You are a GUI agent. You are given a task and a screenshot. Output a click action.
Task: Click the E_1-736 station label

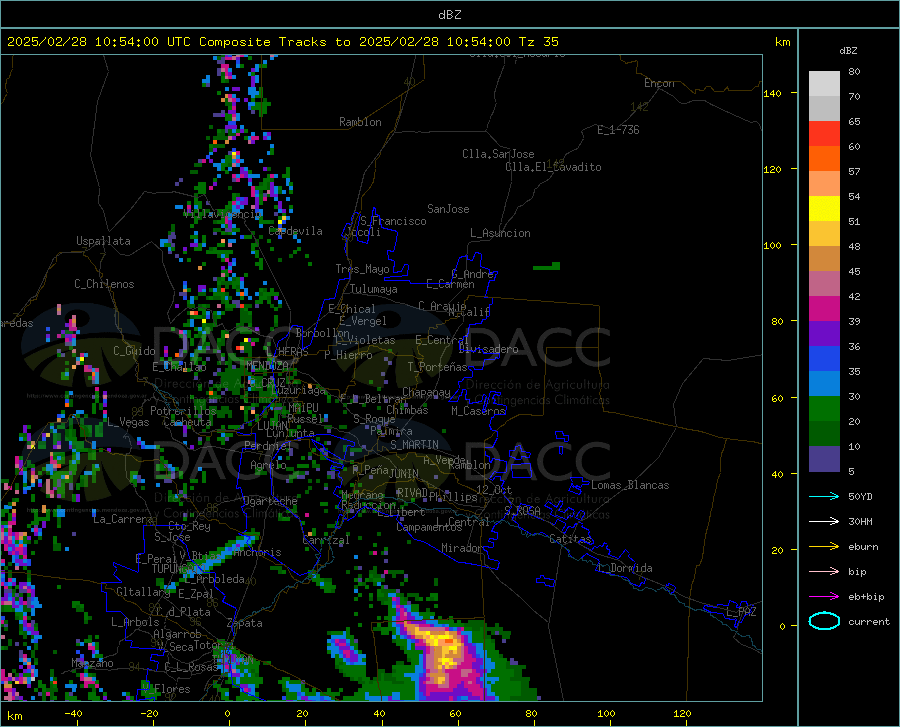click(618, 130)
